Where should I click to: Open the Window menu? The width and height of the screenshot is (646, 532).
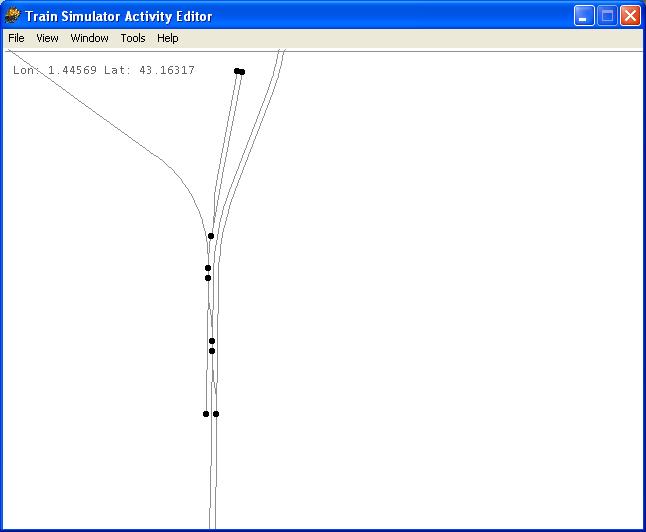pos(89,38)
